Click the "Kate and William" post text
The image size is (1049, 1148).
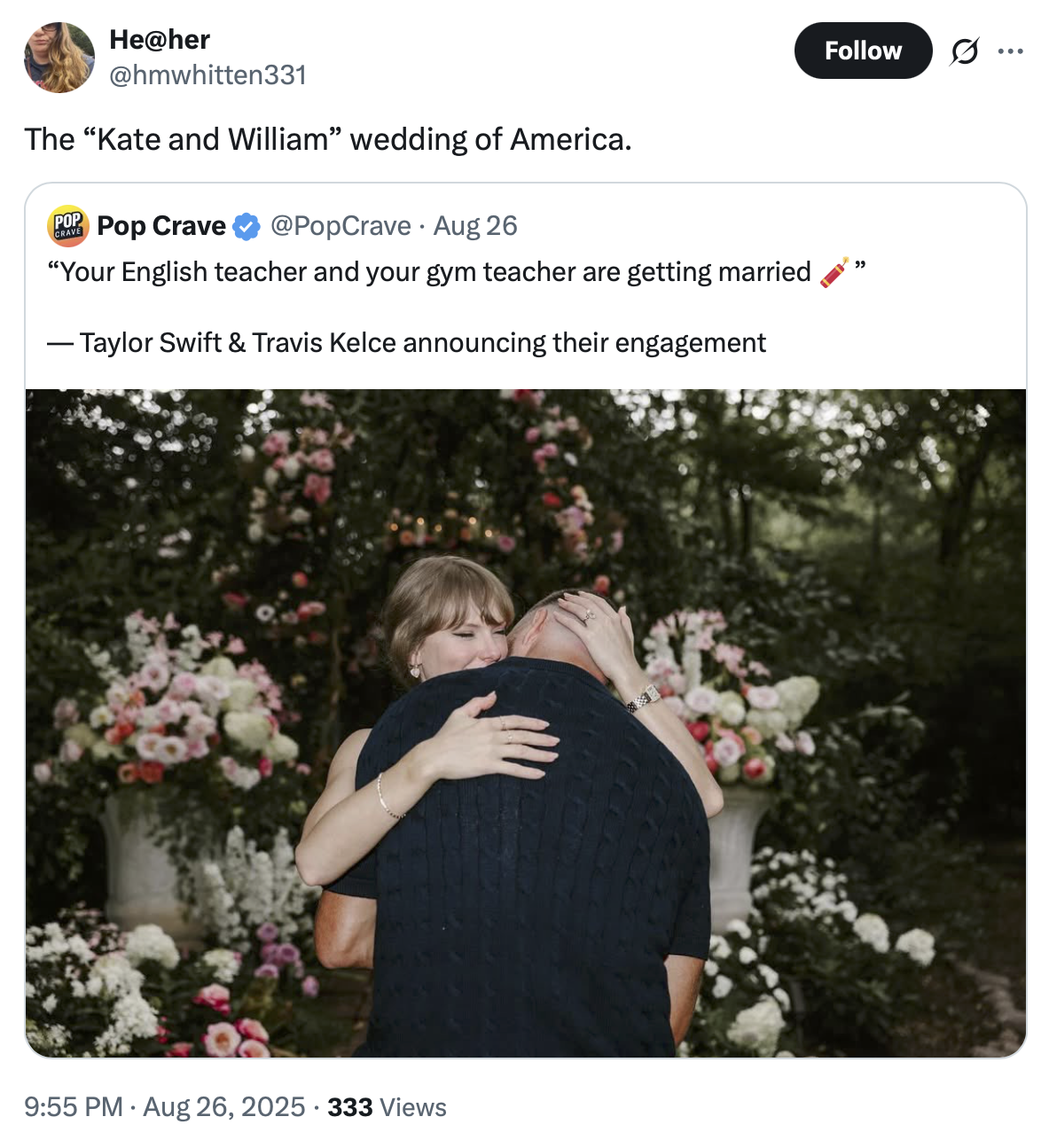328,140
